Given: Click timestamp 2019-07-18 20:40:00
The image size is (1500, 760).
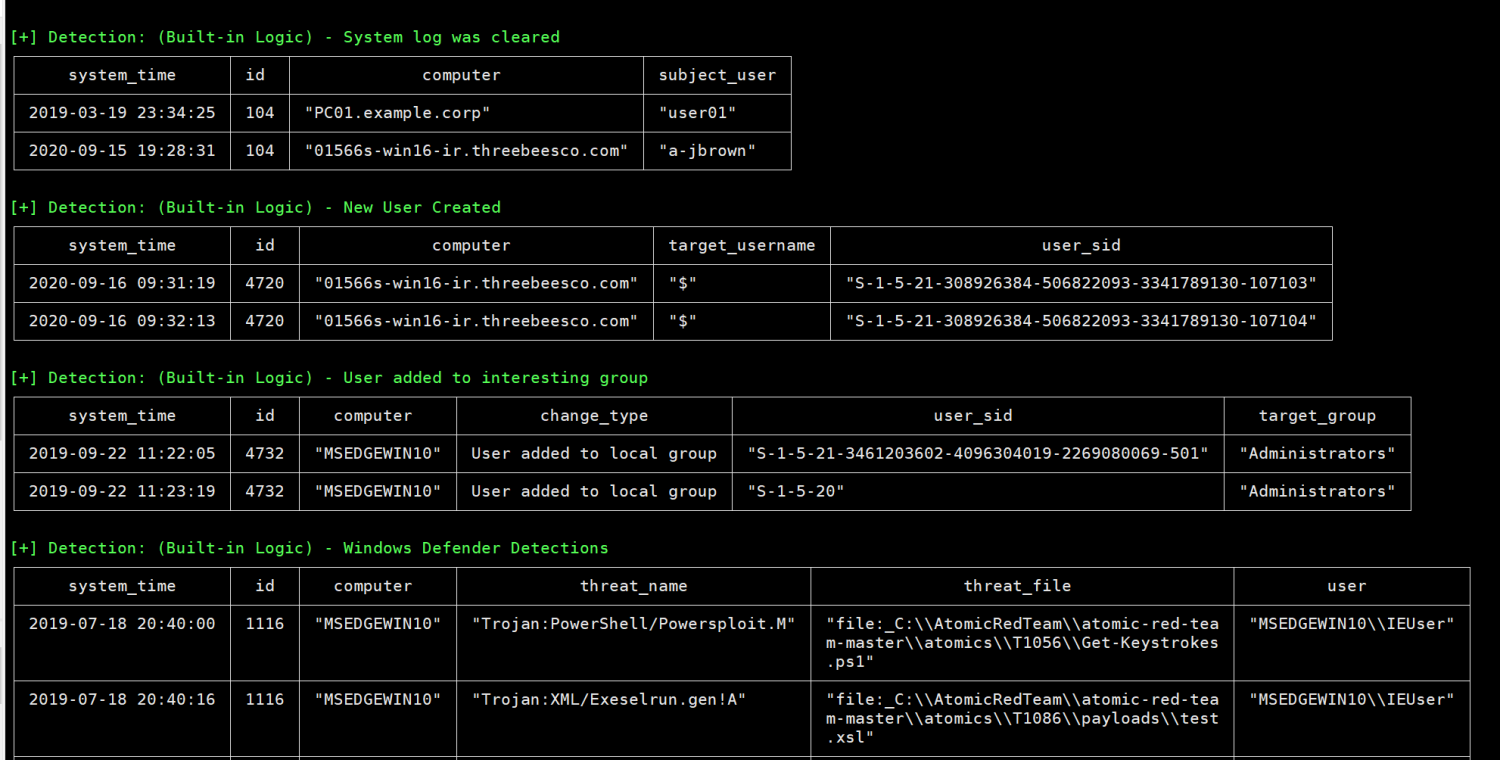Looking at the screenshot, I should coord(122,623).
